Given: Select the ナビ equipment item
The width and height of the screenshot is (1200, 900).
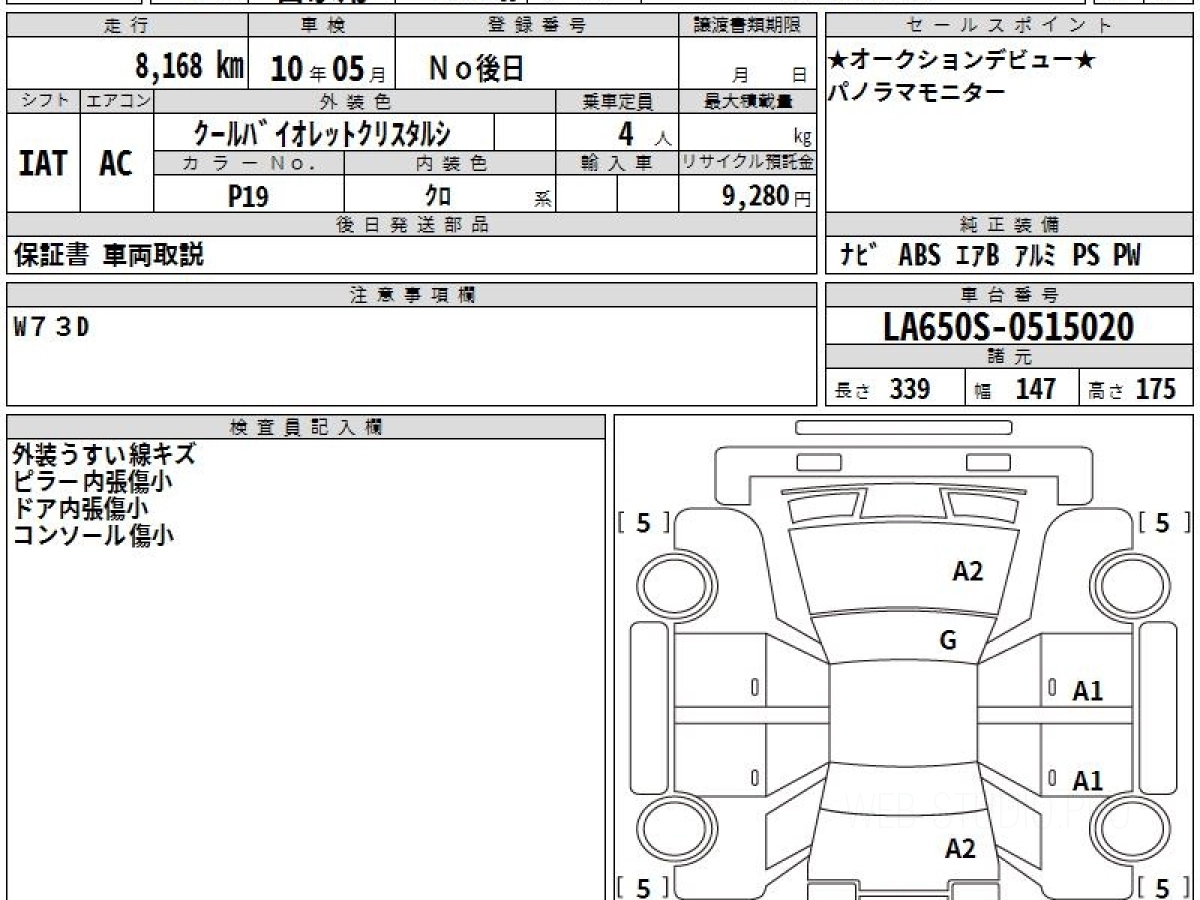Looking at the screenshot, I should [859, 255].
